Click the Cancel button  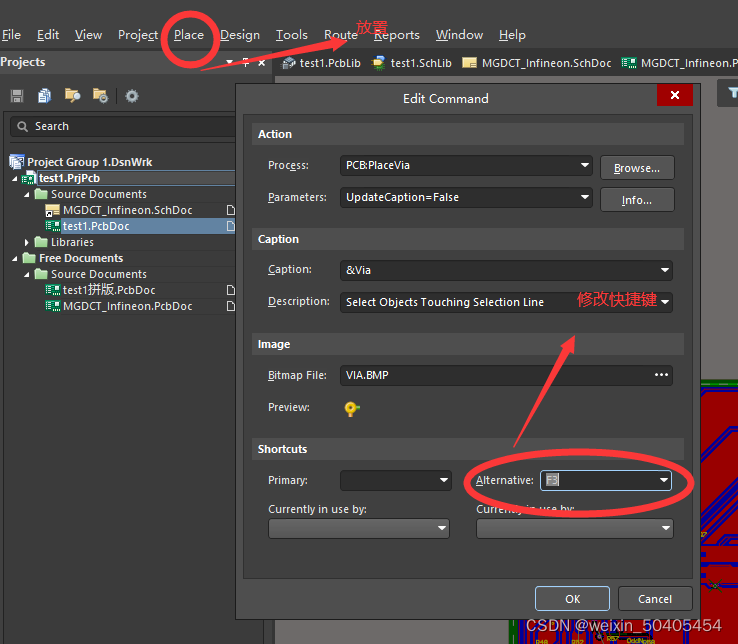click(x=655, y=599)
